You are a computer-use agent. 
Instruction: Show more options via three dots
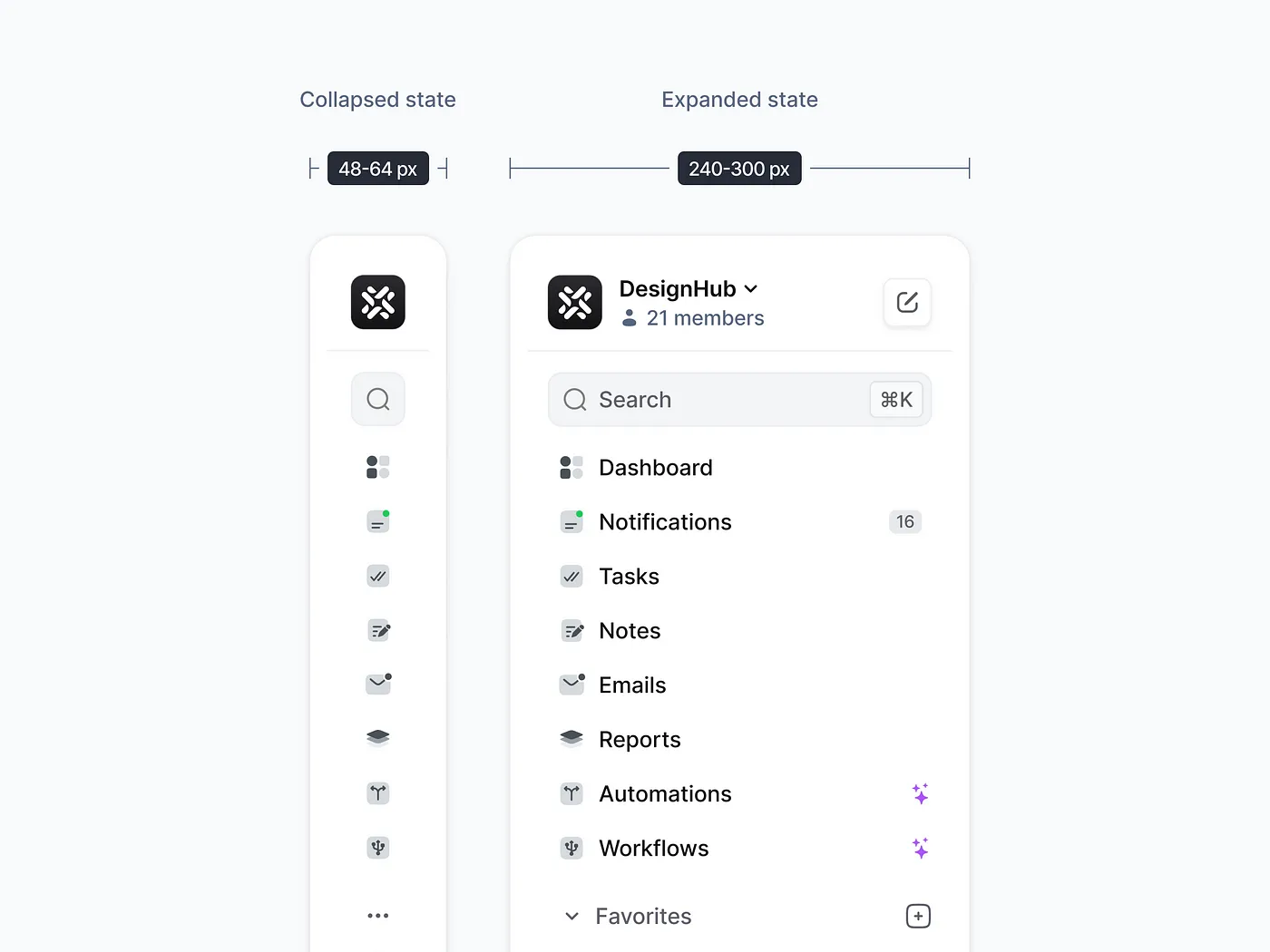378,916
